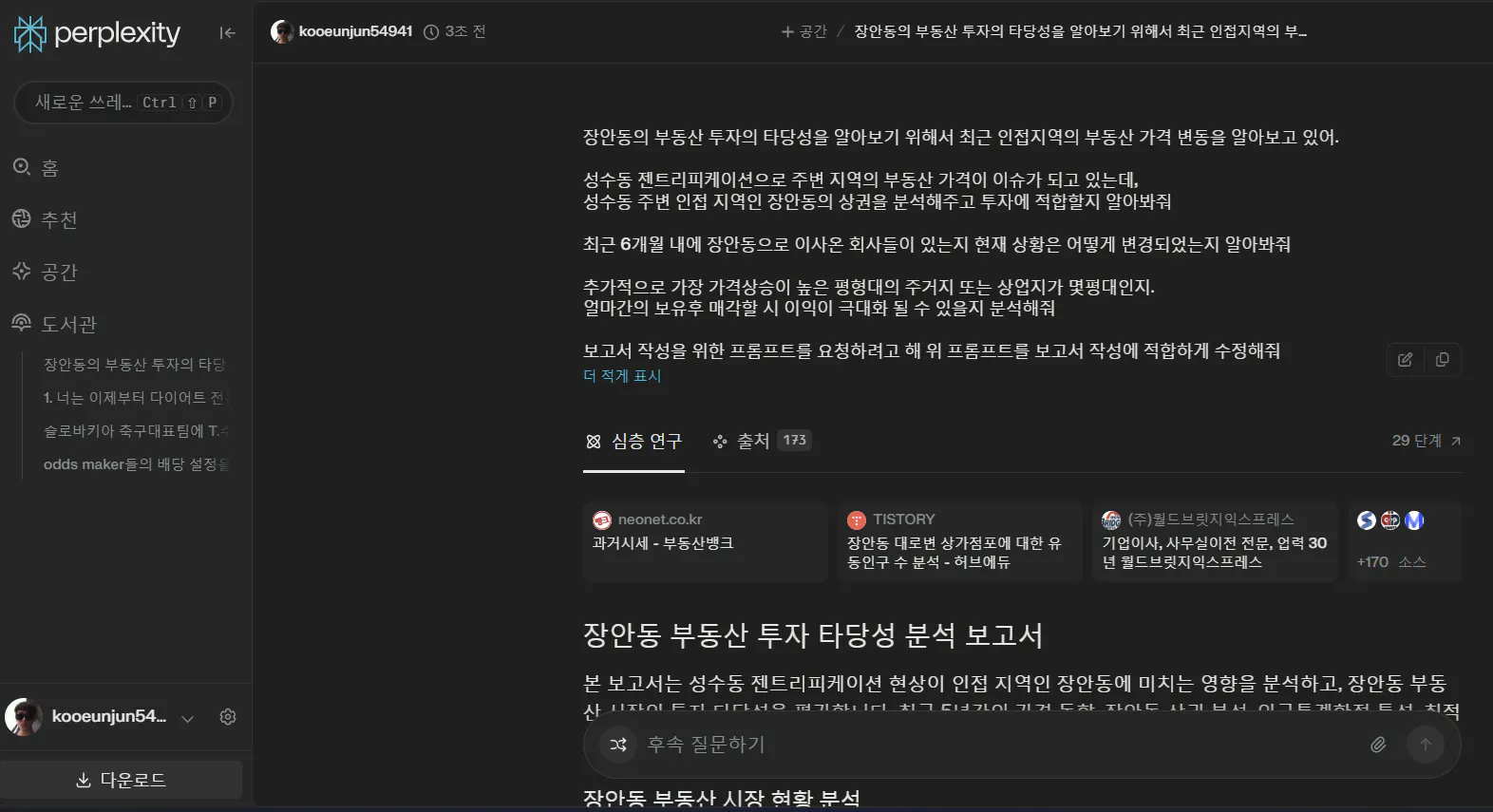This screenshot has width=1493, height=812.
Task: Attach a file with the paperclip icon
Action: coord(1378,745)
